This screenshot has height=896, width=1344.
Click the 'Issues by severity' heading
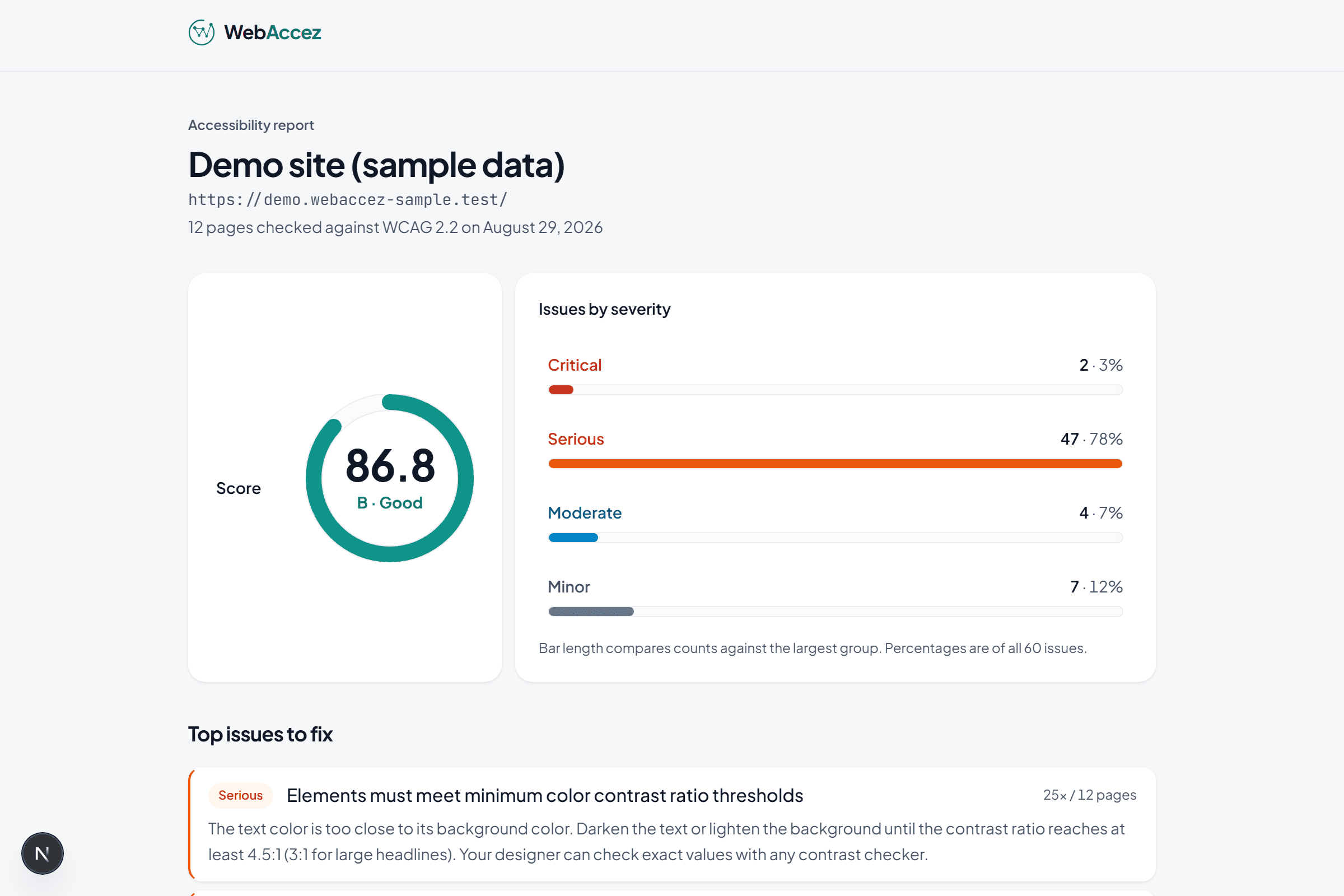coord(605,309)
